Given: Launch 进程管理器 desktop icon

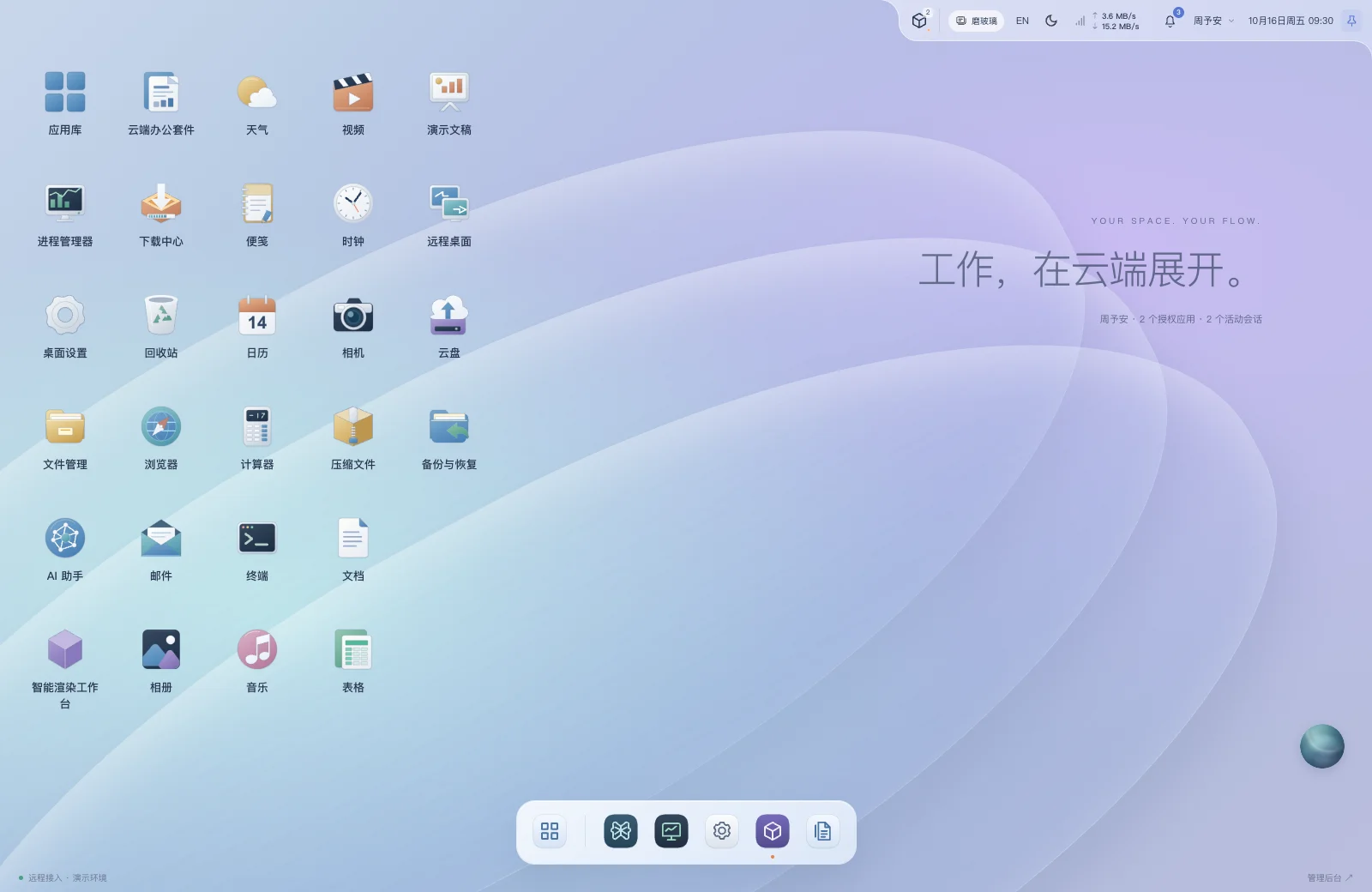Looking at the screenshot, I should 65,215.
